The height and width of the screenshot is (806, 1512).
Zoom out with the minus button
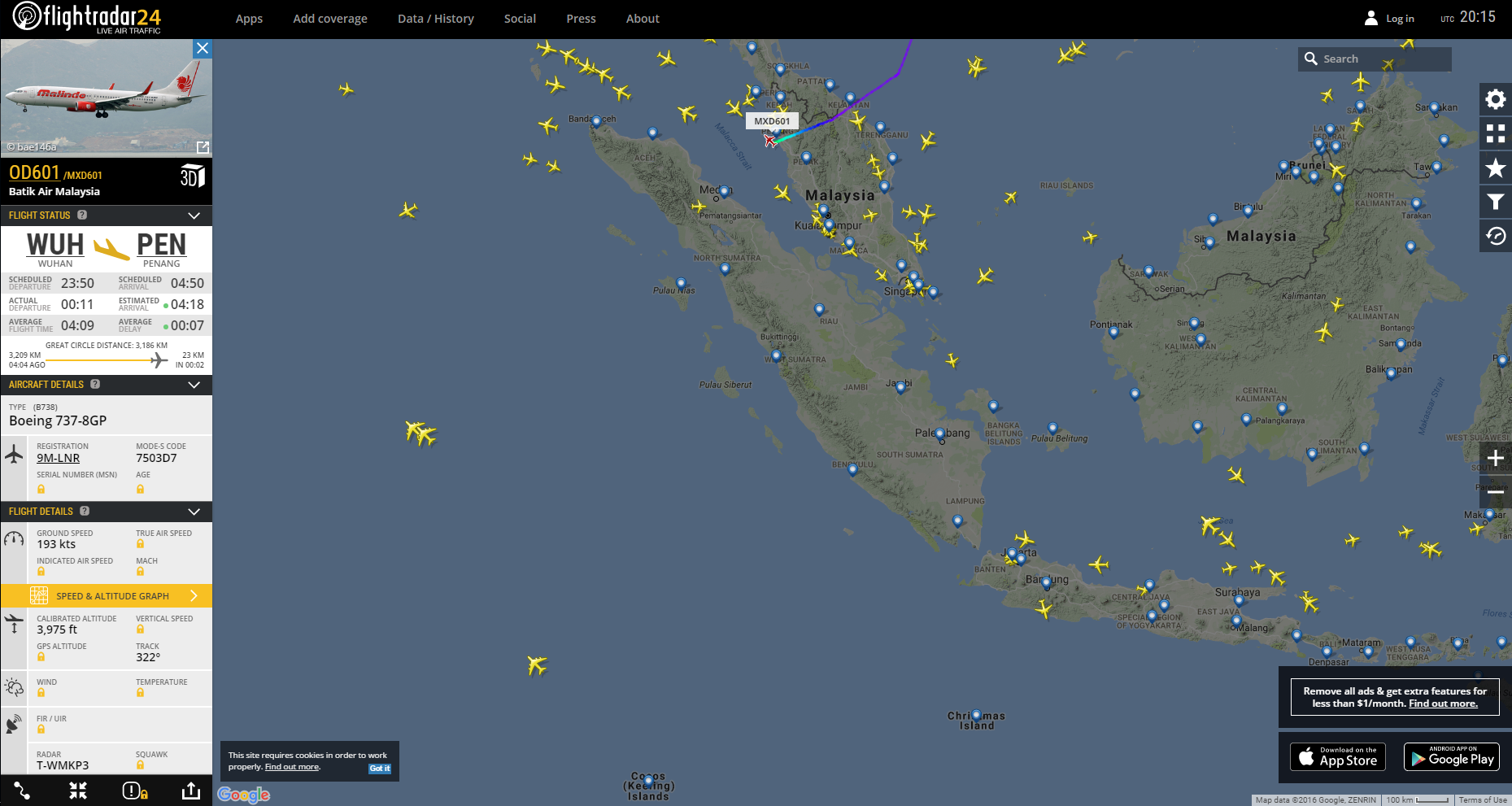click(x=1495, y=491)
